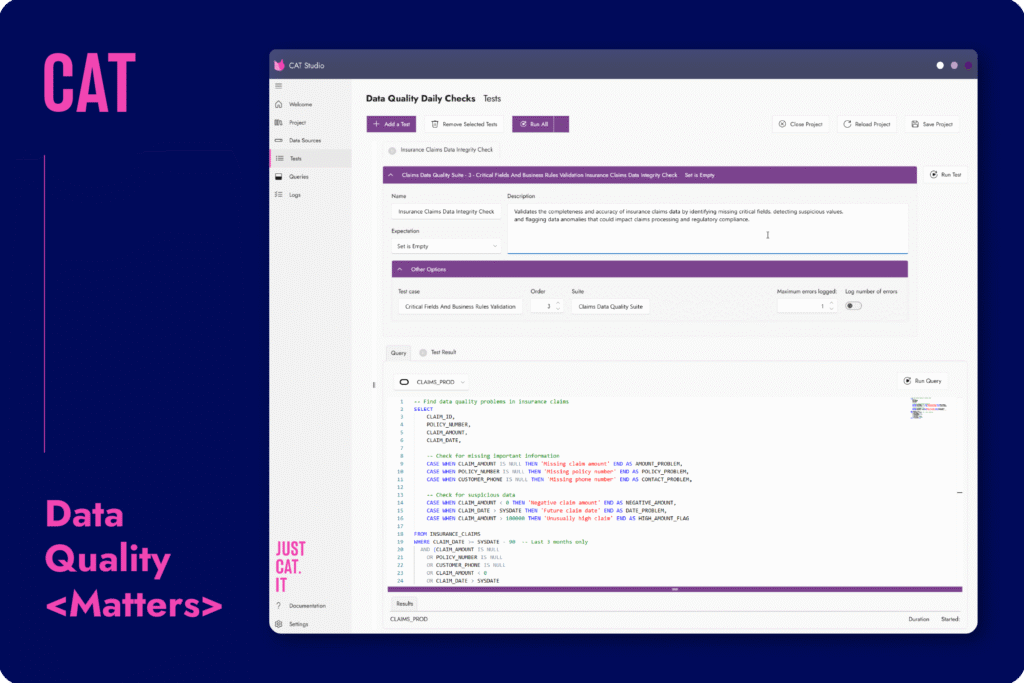Click the CAT Studio logo icon
Image resolution: width=1024 pixels, height=683 pixels.
[280, 65]
